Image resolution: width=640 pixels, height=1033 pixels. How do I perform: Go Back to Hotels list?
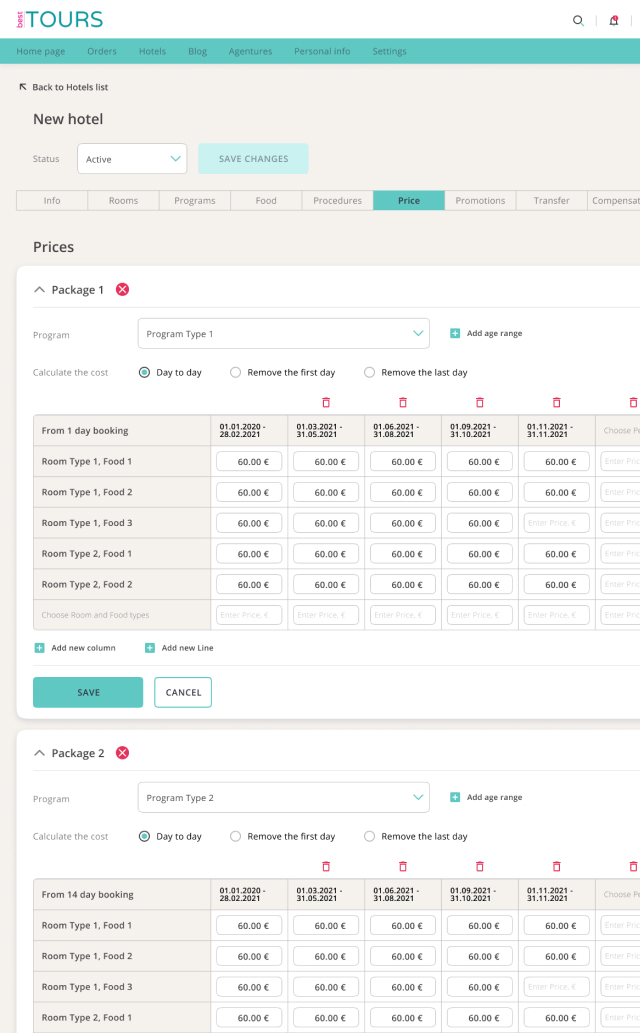[63, 87]
